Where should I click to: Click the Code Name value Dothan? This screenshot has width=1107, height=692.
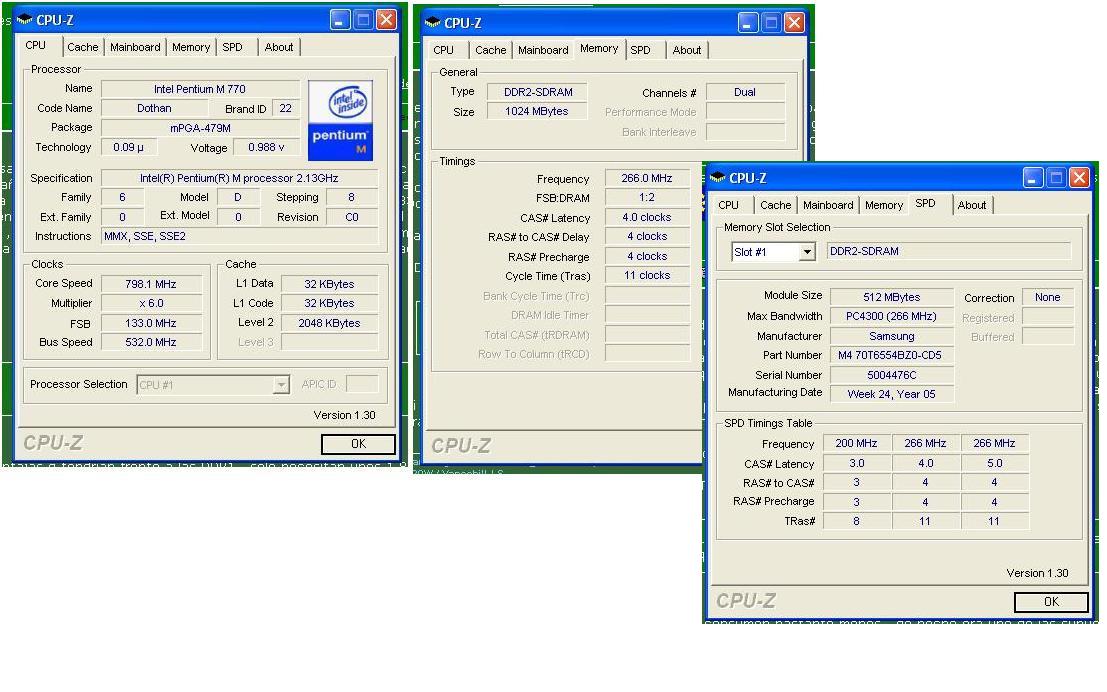[154, 108]
